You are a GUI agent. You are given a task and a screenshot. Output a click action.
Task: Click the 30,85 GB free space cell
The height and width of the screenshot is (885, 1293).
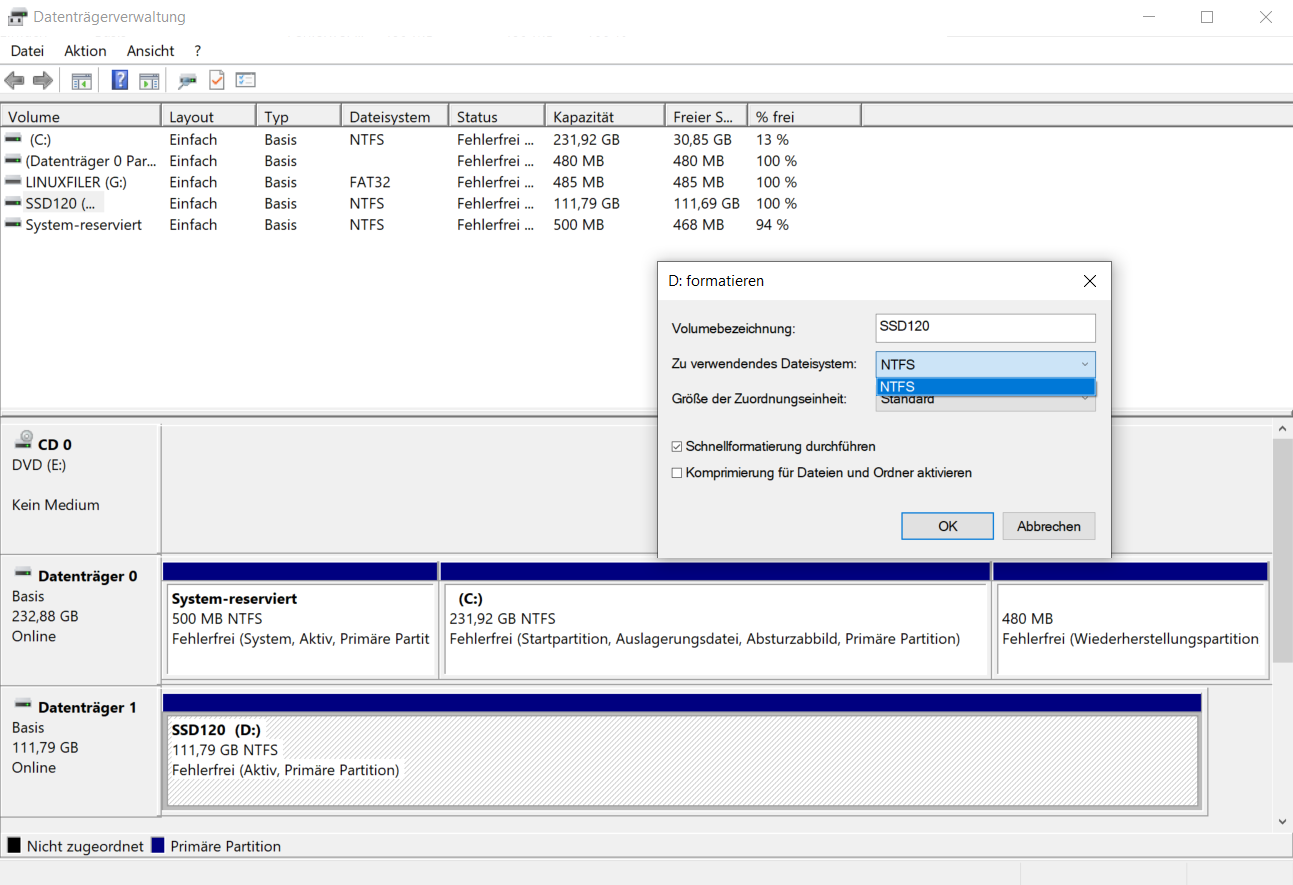702,140
